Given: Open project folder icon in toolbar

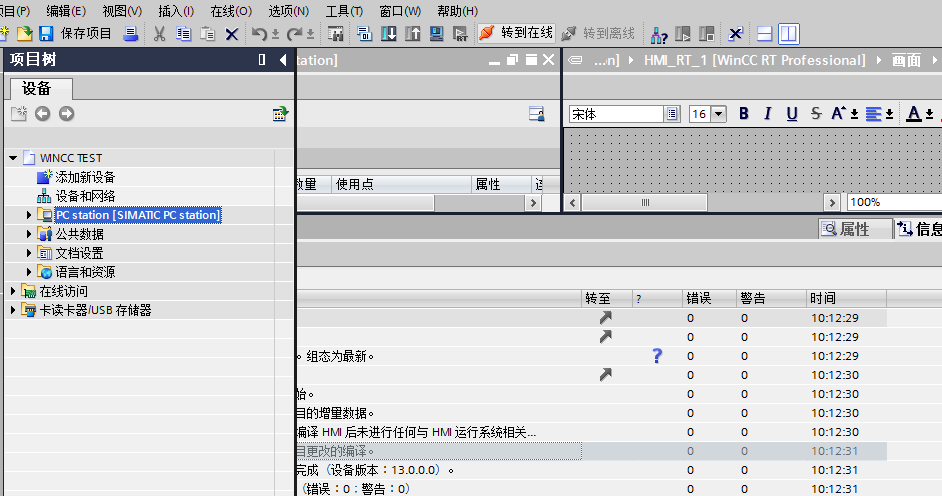Looking at the screenshot, I should 25,34.
